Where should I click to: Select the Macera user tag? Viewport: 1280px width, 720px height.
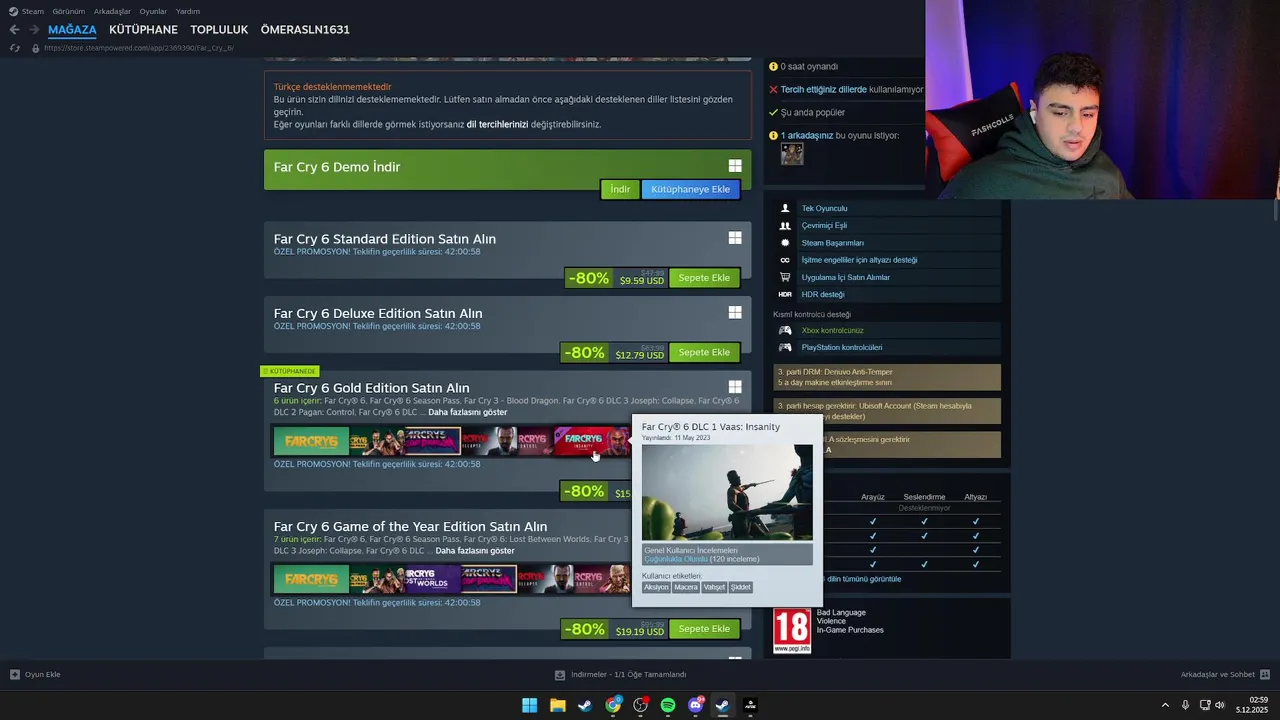click(x=686, y=587)
